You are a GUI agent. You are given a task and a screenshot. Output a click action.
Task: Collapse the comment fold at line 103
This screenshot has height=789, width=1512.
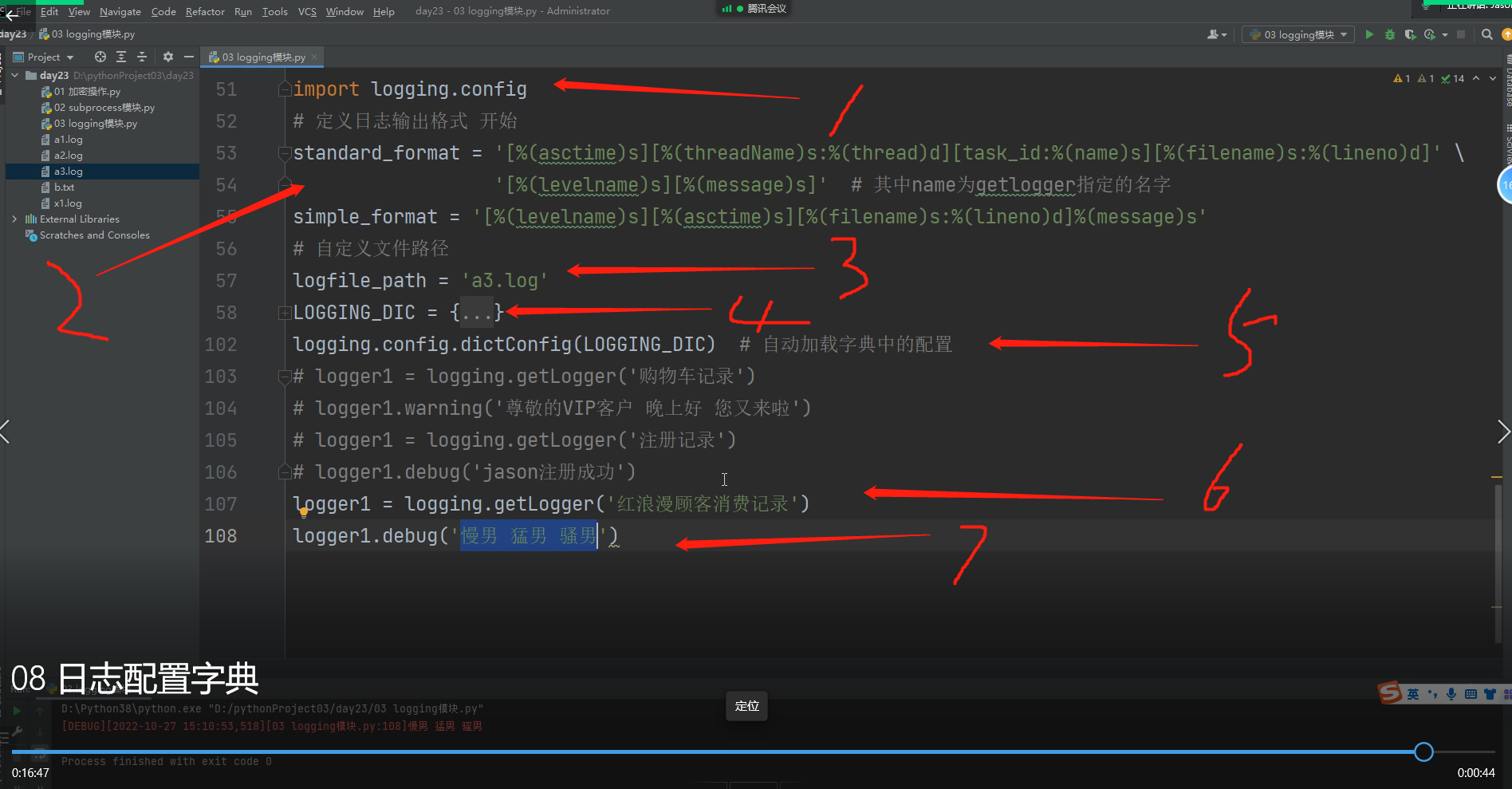point(284,377)
